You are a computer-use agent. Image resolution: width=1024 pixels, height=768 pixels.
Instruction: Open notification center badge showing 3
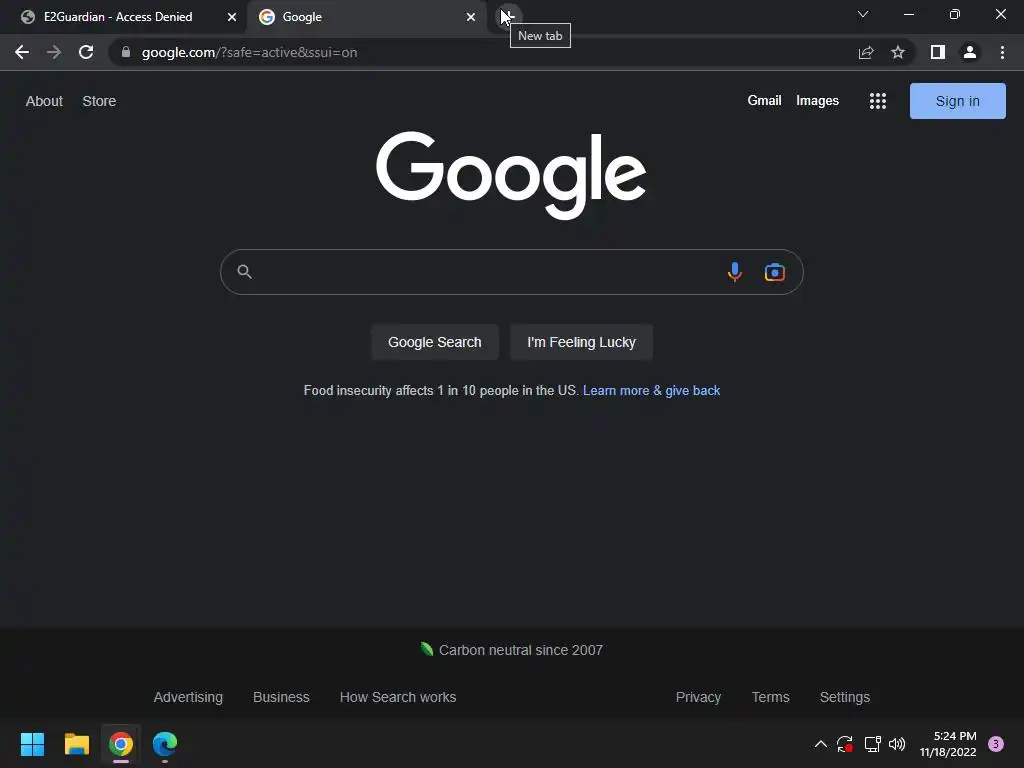coord(996,744)
